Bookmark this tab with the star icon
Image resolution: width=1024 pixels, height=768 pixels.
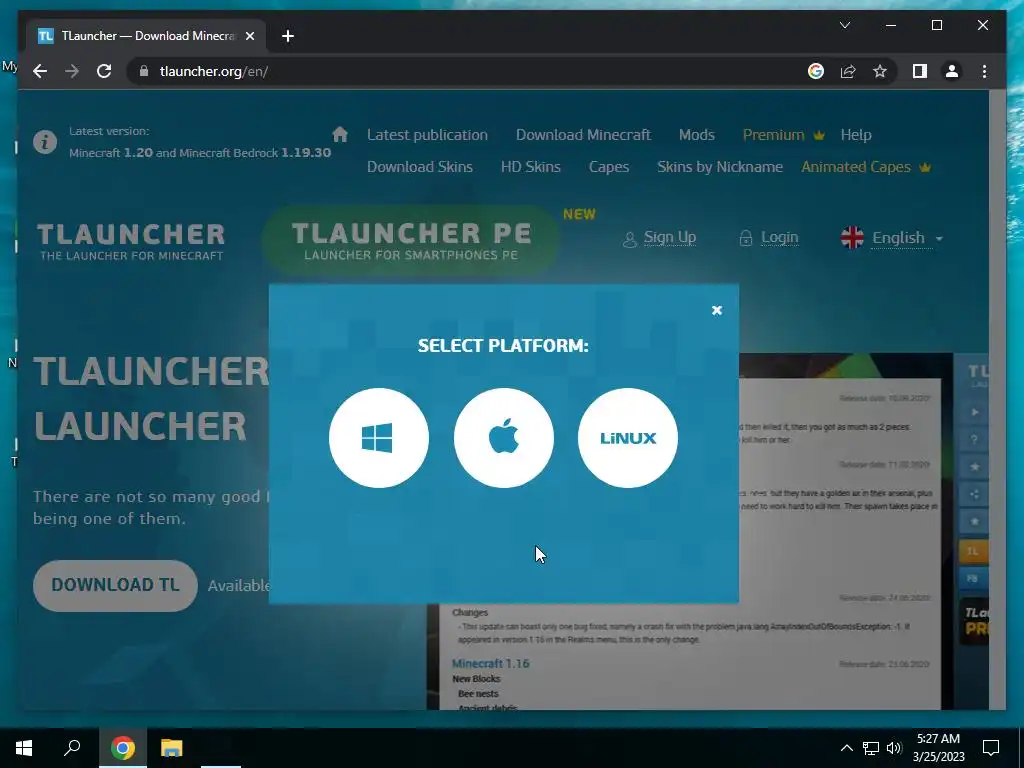(880, 71)
